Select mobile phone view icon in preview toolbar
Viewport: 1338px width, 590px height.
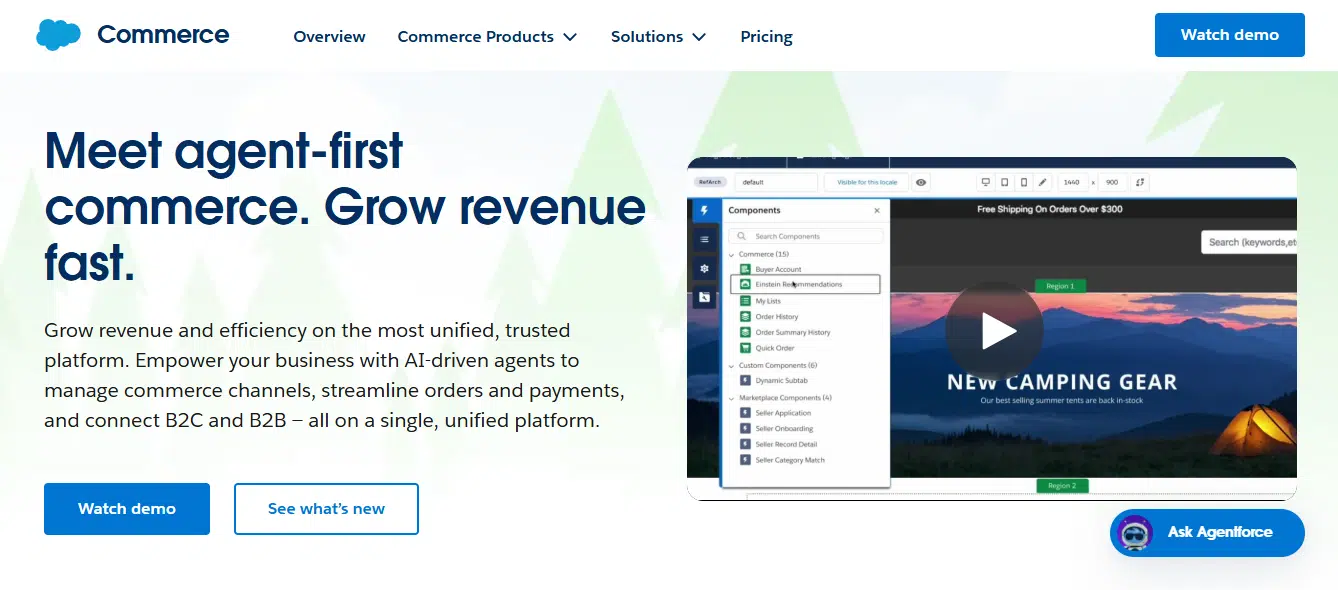pyautogui.click(x=1023, y=183)
